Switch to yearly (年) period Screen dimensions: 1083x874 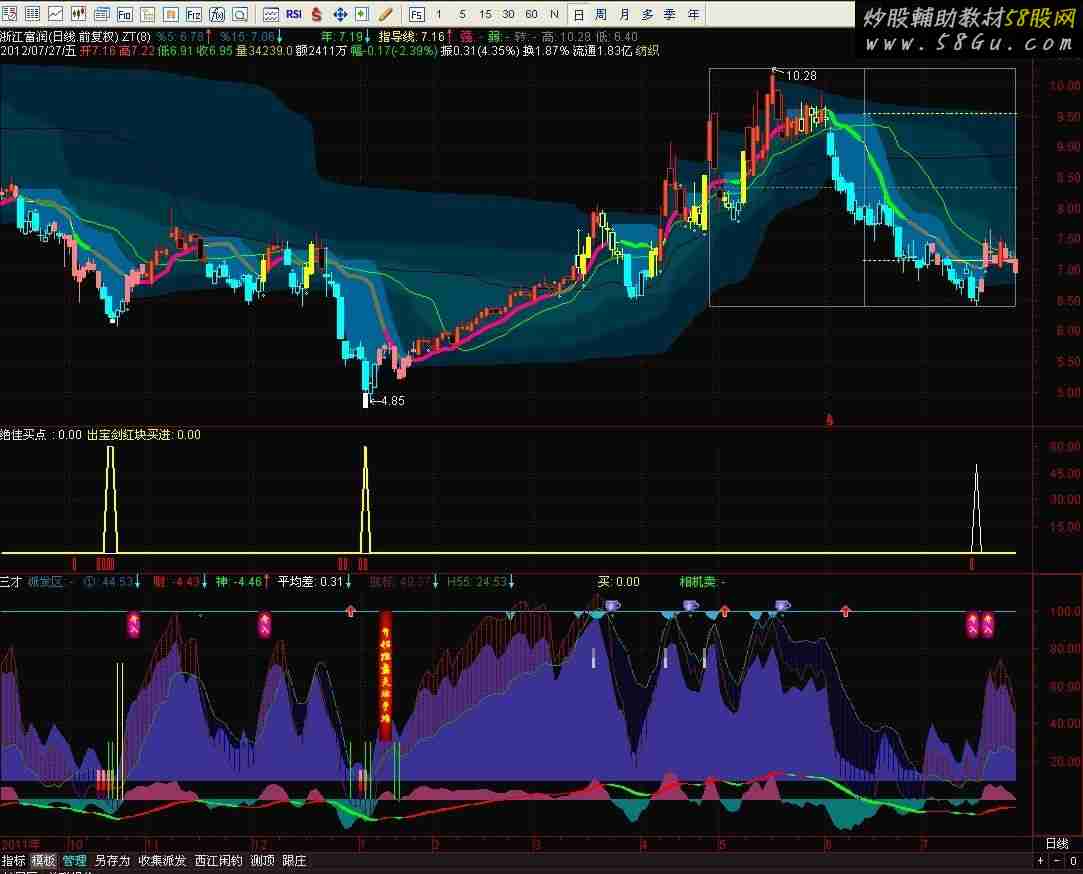[693, 14]
